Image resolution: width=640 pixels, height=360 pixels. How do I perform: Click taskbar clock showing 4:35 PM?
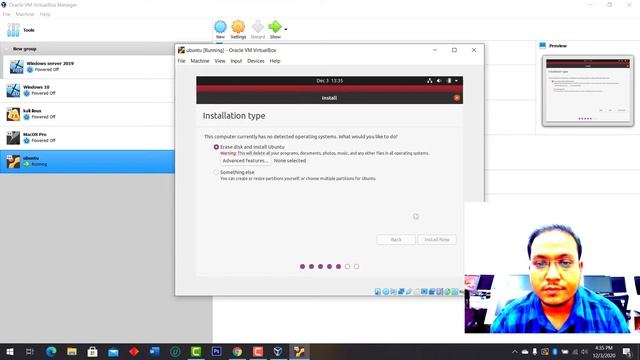604,351
